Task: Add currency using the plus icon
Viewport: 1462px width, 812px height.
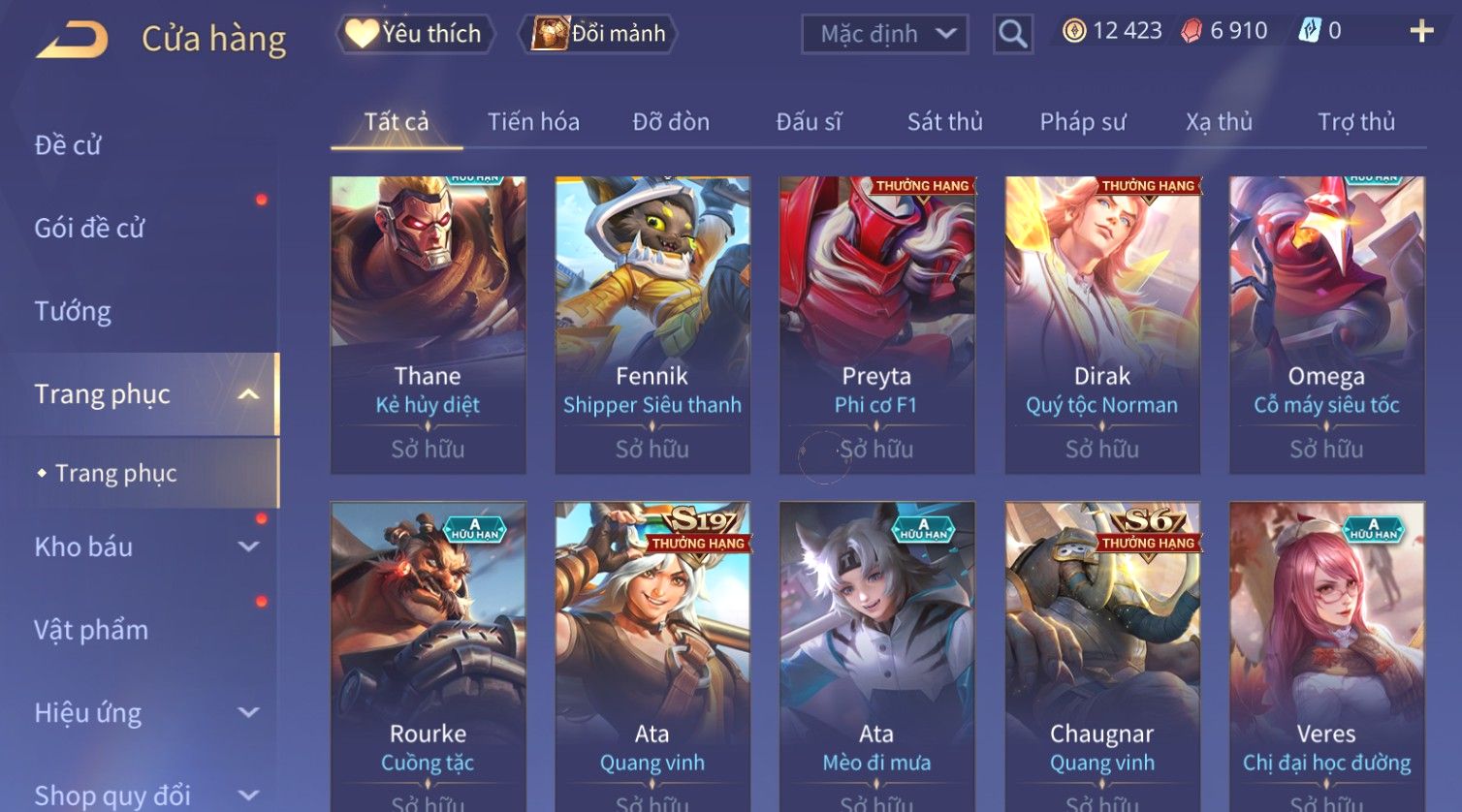Action: pyautogui.click(x=1421, y=32)
